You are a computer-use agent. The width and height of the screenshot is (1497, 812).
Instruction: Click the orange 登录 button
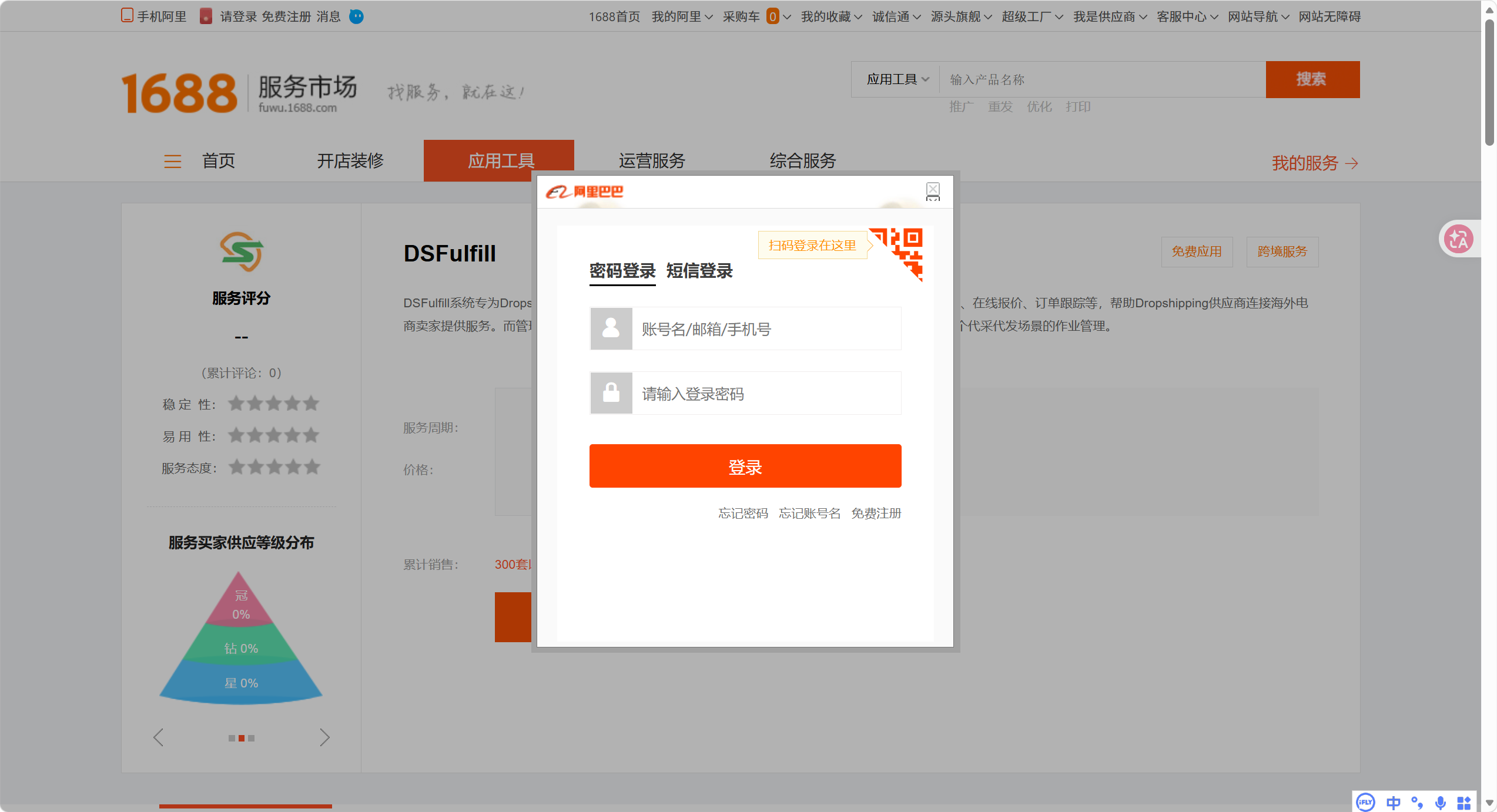(745, 466)
